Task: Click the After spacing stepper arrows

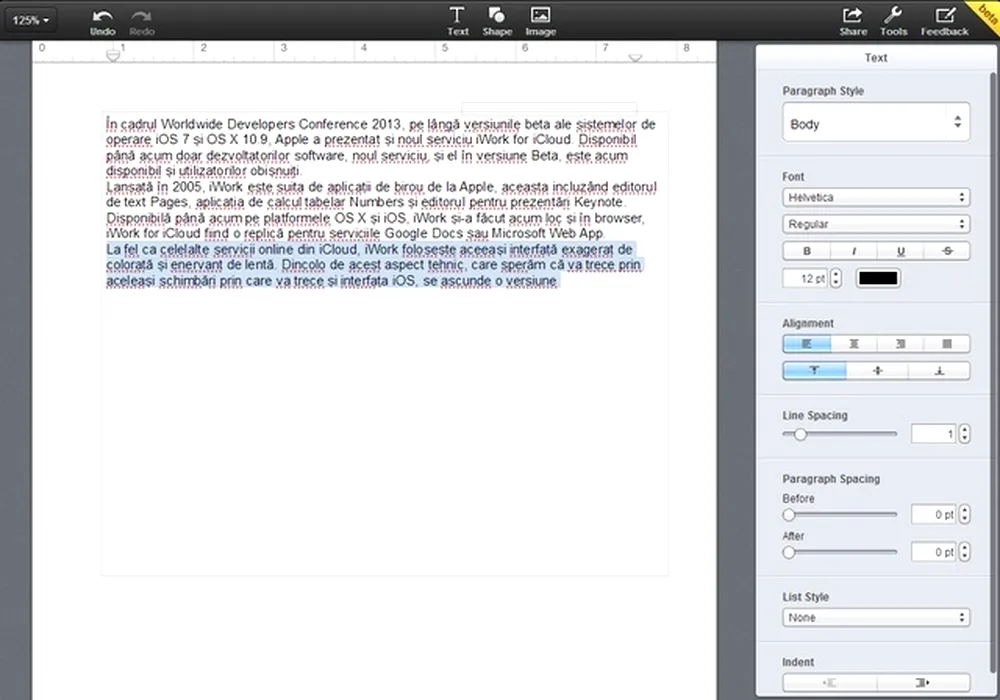Action: coord(964,552)
